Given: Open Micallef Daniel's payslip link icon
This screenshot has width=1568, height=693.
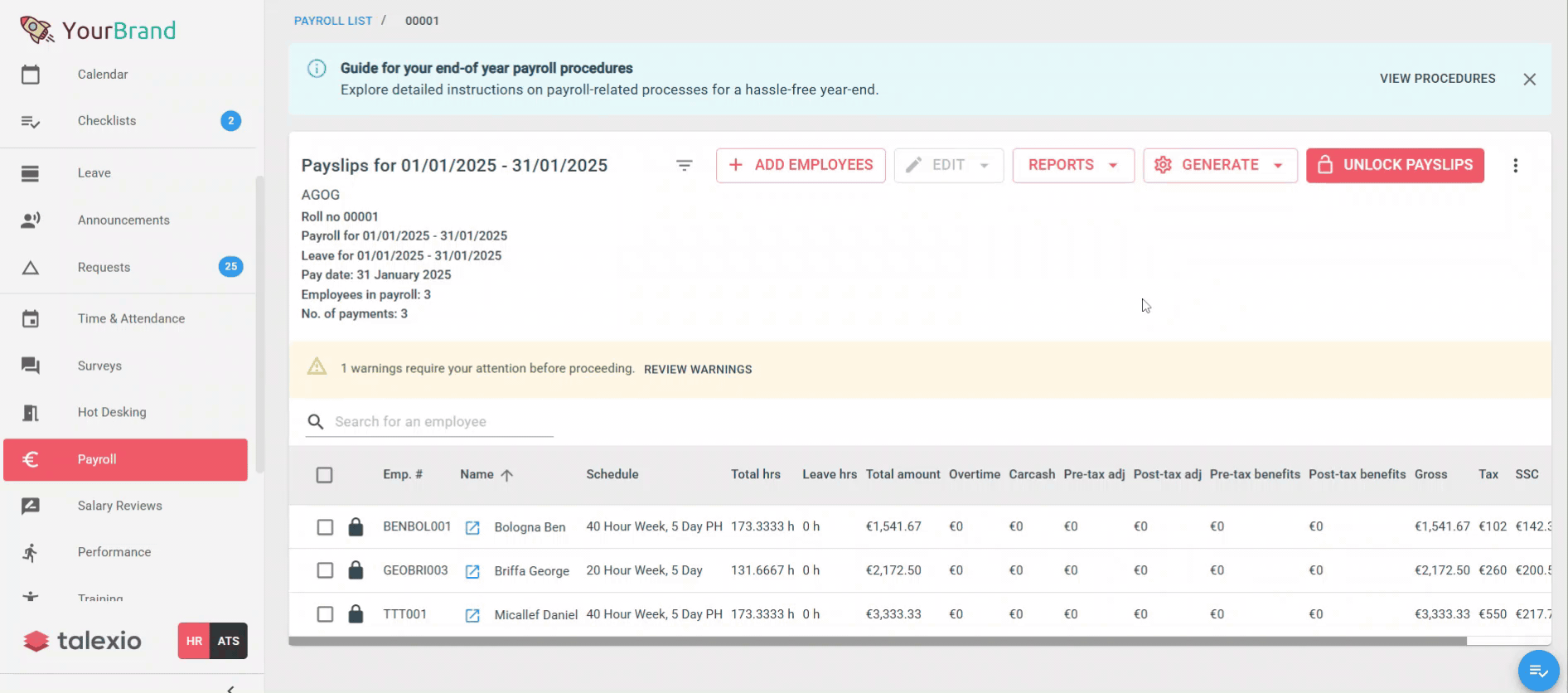Looking at the screenshot, I should point(472,616).
